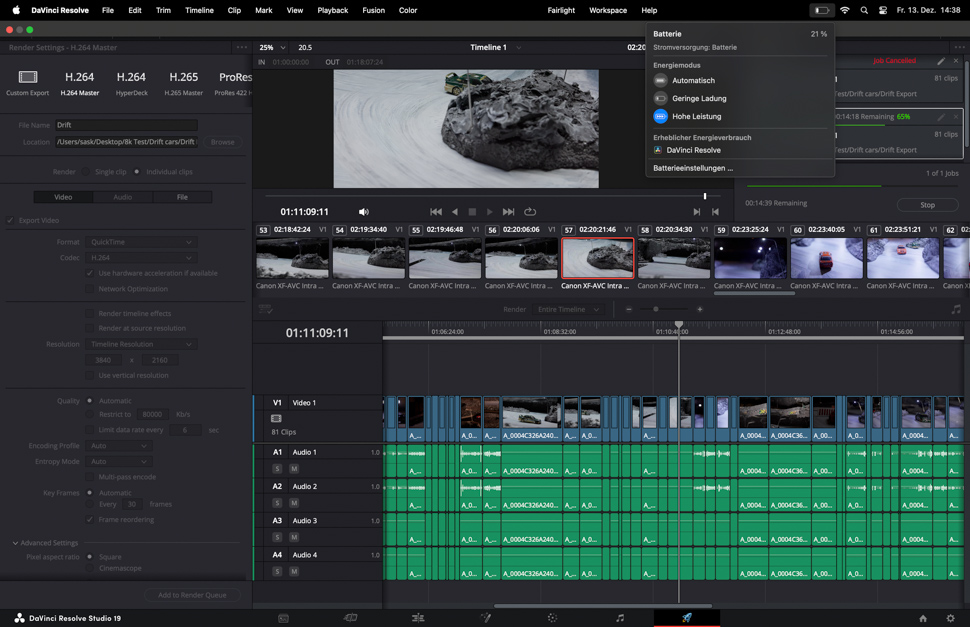
Task: Open Spotlight search in menu bar
Action: (864, 10)
